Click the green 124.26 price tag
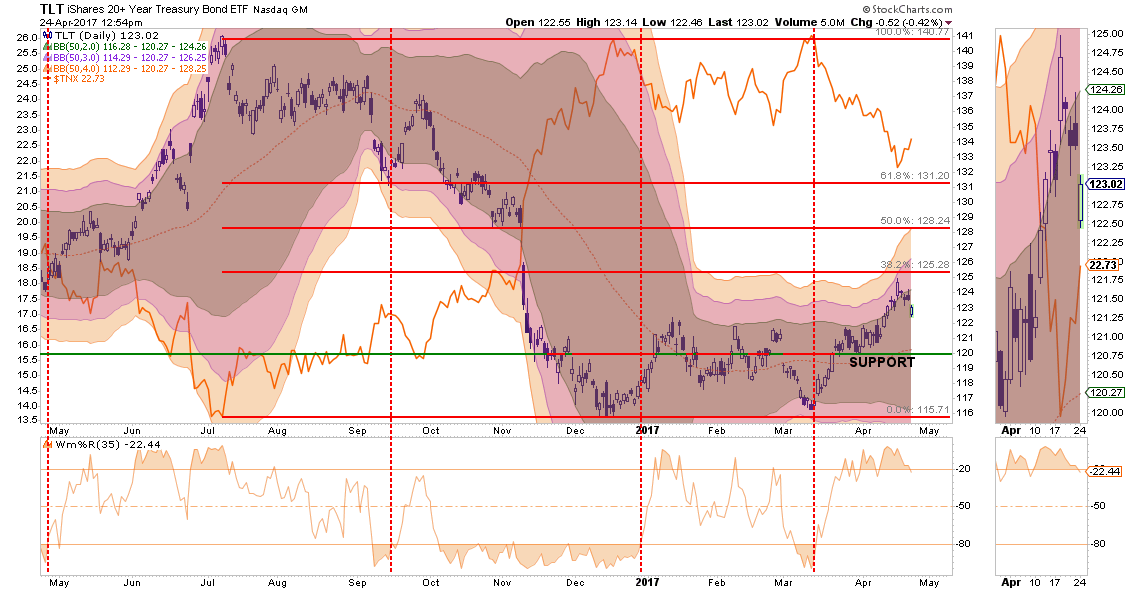Screen dimensions: 1140x591 pyautogui.click(x=1108, y=89)
